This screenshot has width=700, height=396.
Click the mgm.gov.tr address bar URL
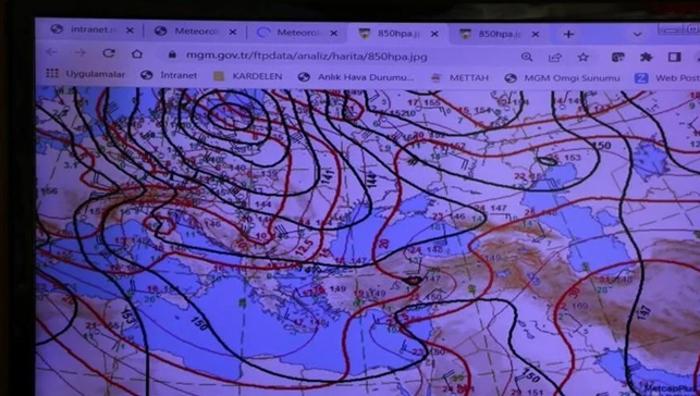coord(307,57)
